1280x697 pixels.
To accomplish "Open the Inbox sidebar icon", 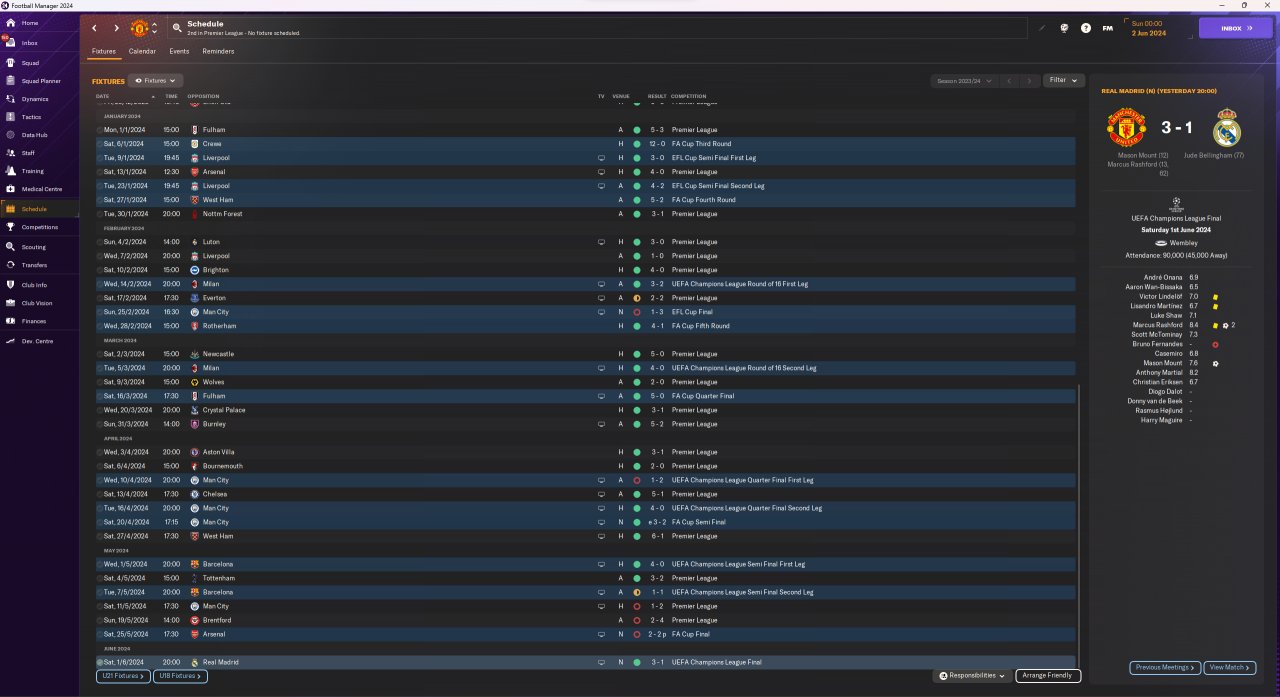I will pyautogui.click(x=10, y=43).
